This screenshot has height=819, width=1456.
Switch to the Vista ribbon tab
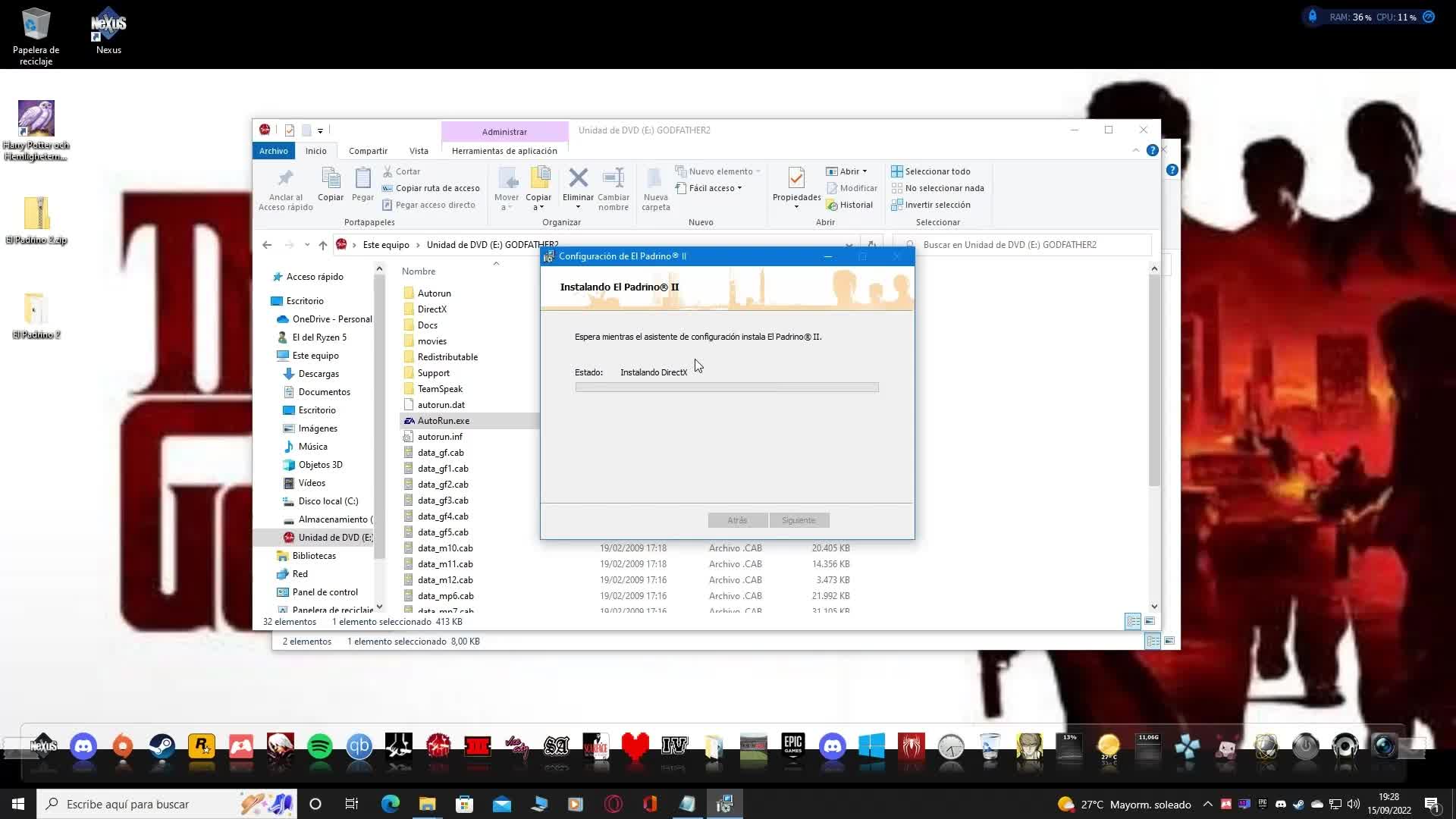pyautogui.click(x=418, y=150)
